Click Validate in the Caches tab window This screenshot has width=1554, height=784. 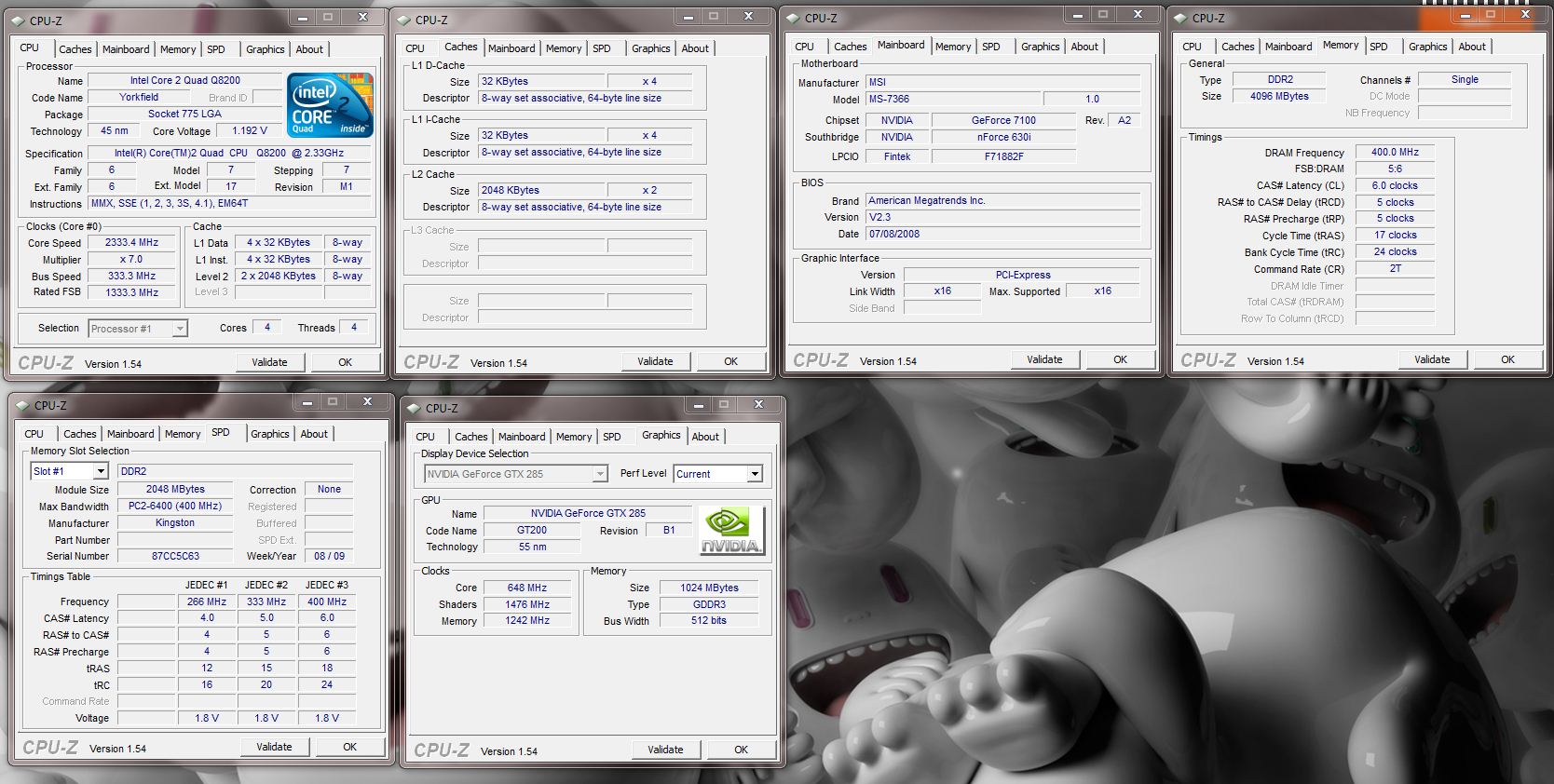[655, 361]
